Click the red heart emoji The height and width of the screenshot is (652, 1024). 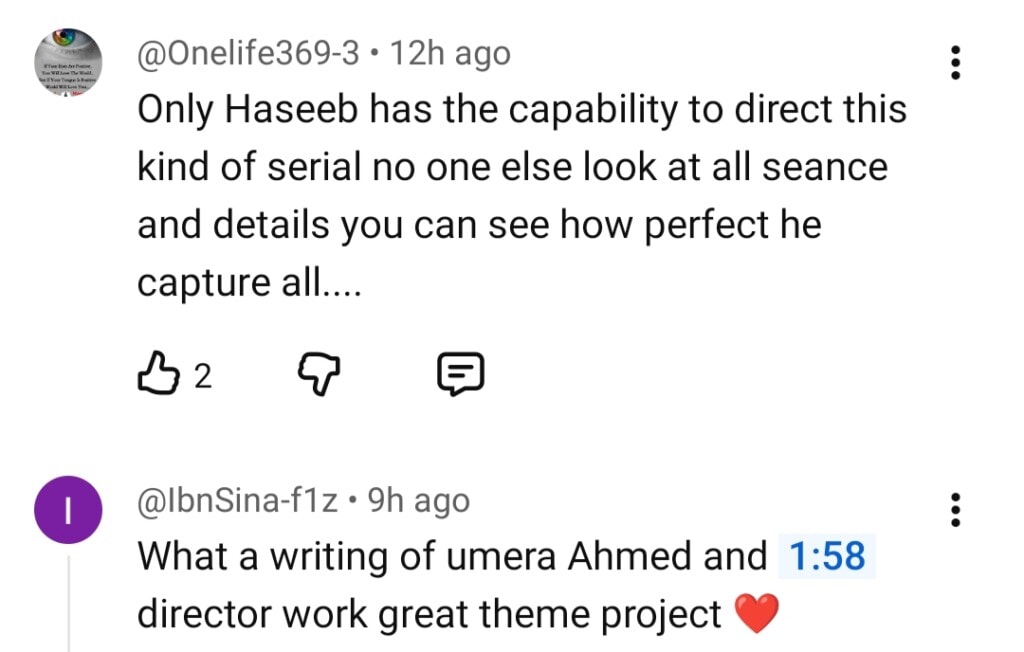[x=755, y=615]
